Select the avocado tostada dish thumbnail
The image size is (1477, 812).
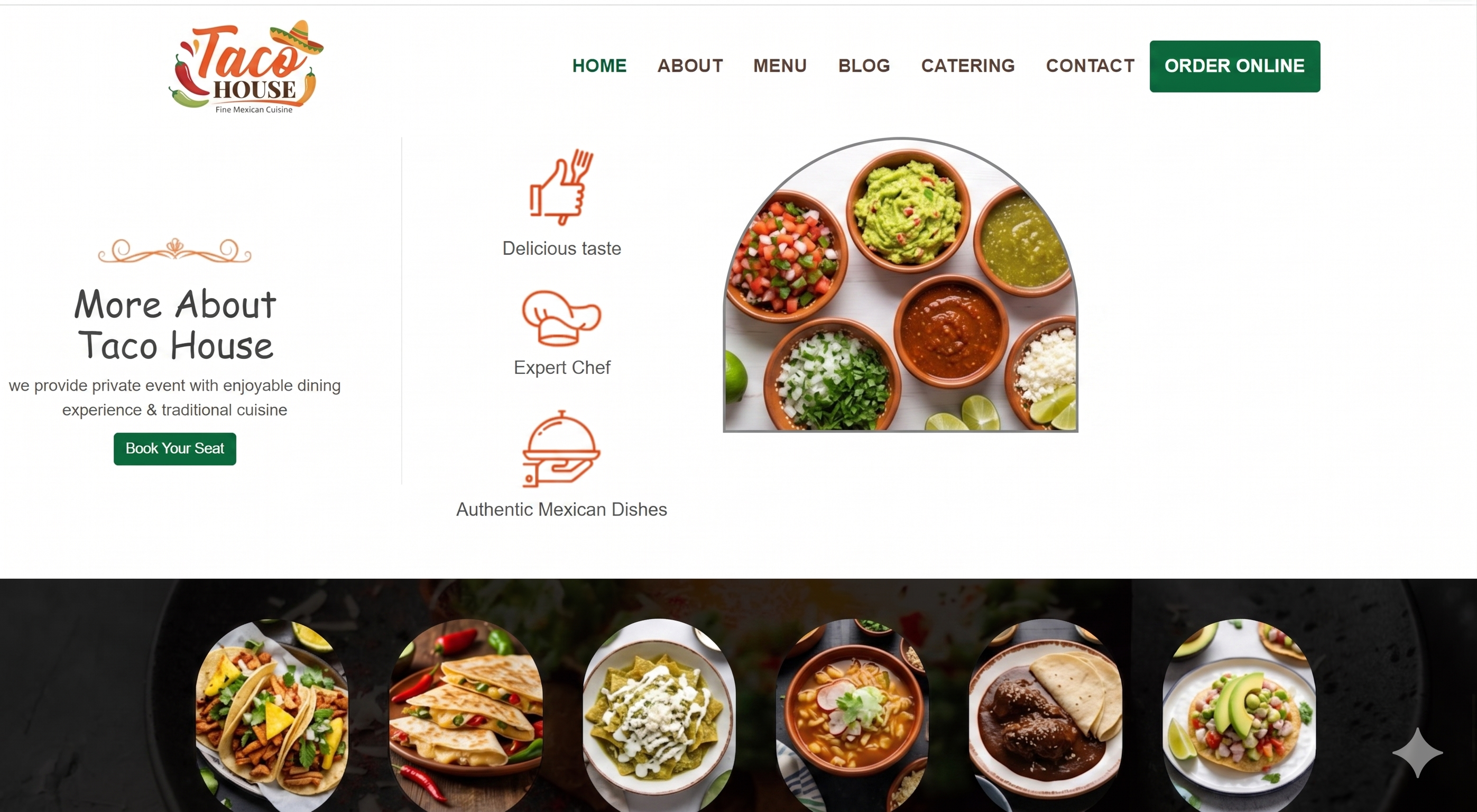point(1239,715)
